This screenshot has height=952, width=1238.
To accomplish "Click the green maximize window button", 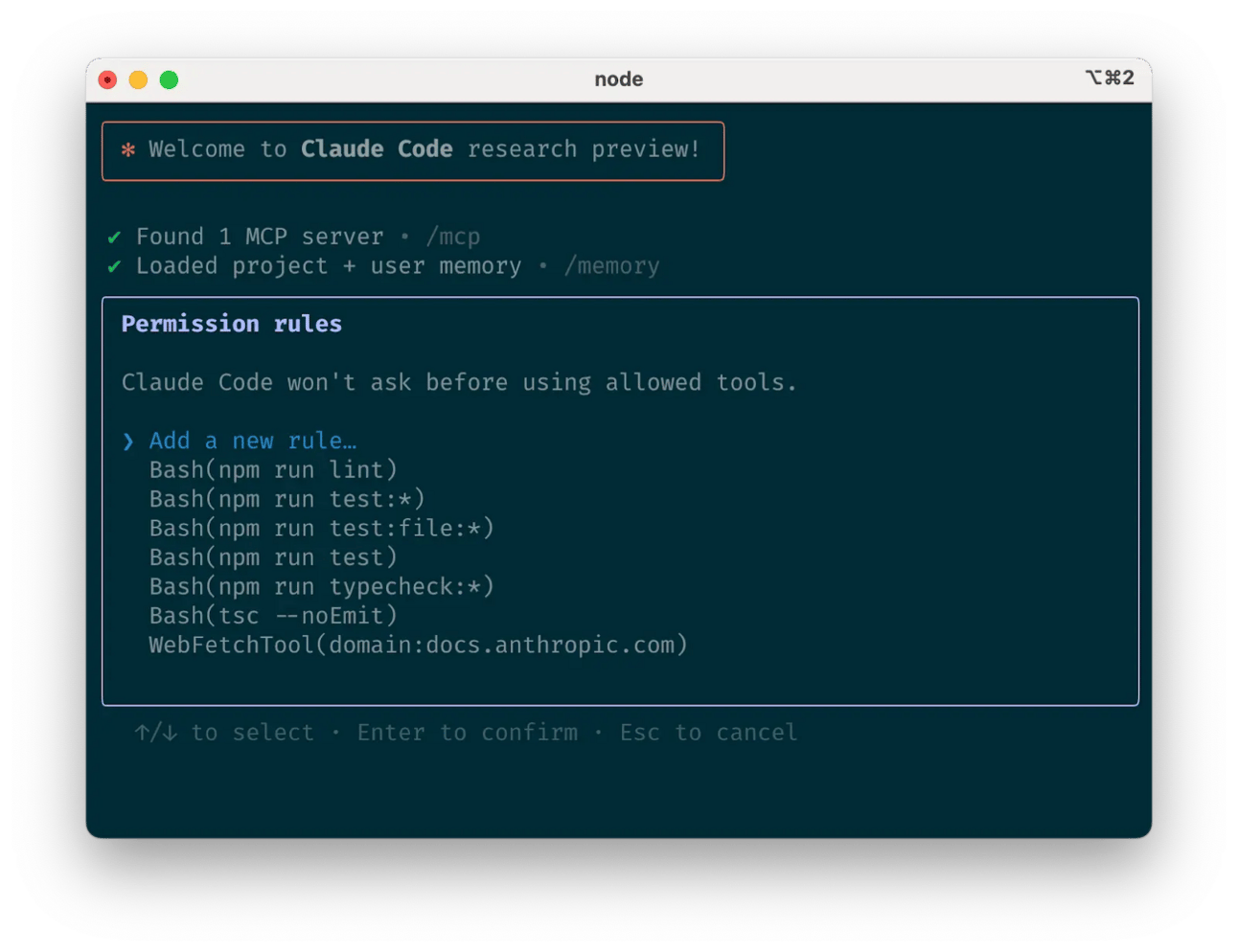I will point(169,79).
